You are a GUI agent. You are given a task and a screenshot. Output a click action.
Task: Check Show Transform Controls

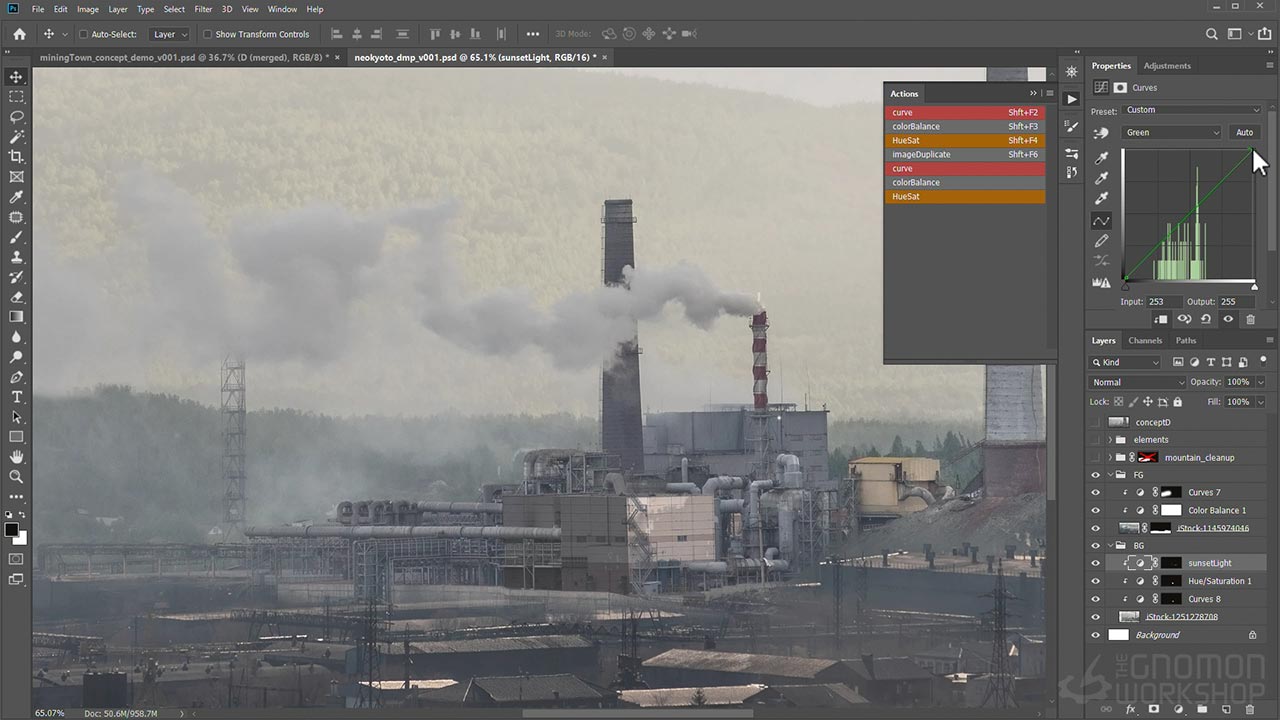[207, 34]
